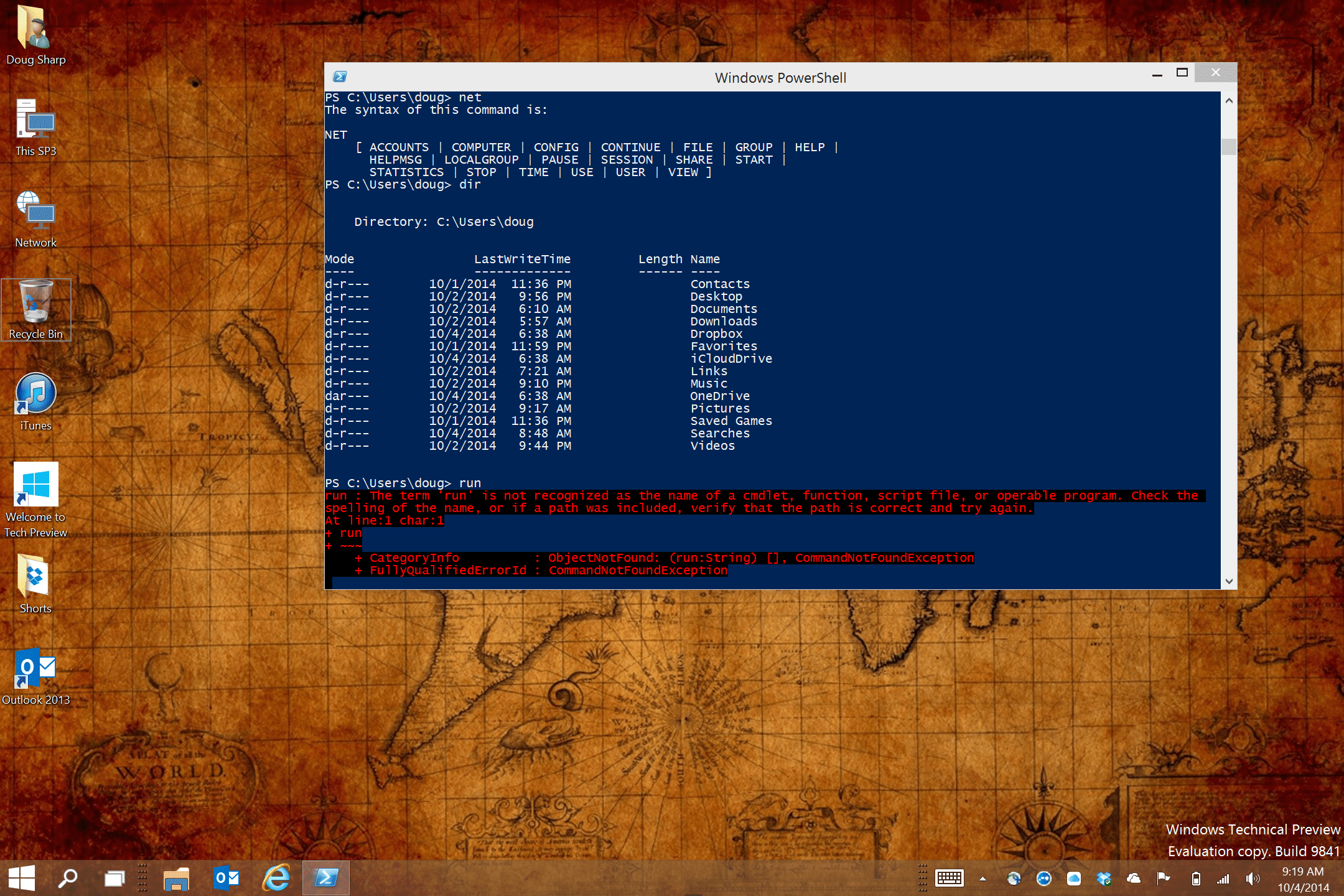The width and height of the screenshot is (1344, 896).
Task: Select the Recycle Bin desktop icon
Action: coord(35,310)
